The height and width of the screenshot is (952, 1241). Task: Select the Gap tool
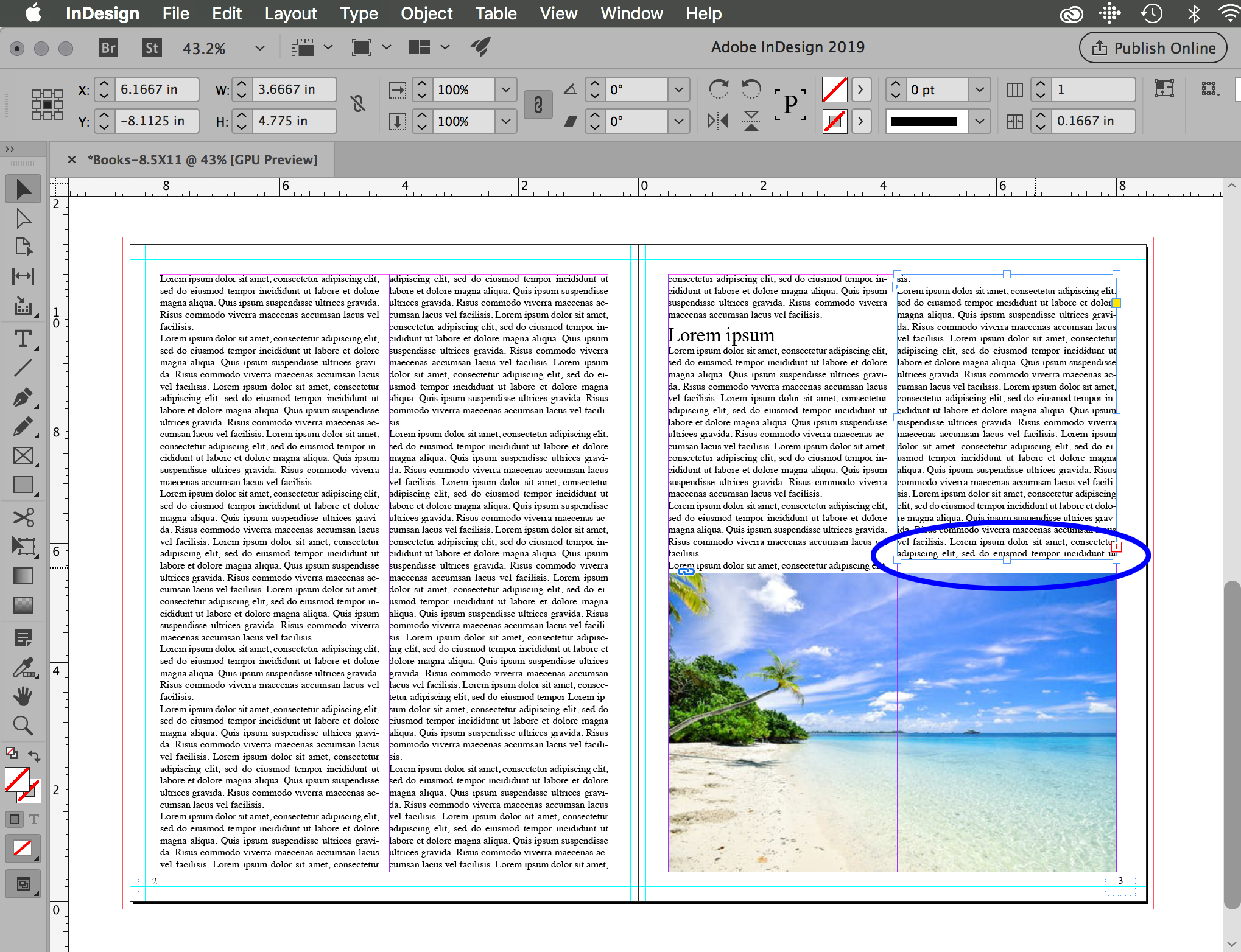[23, 276]
